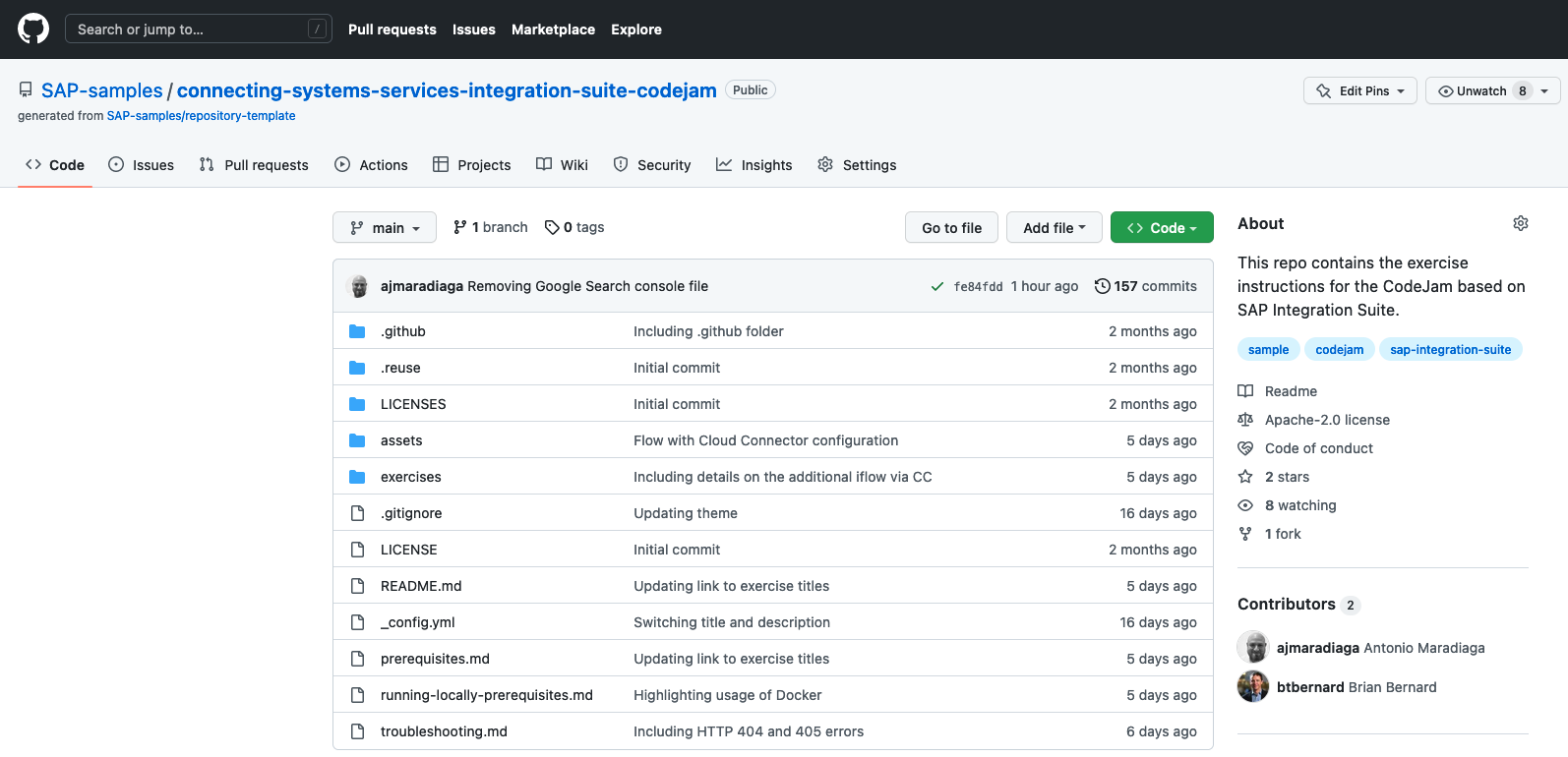Open the Apache-2.0 license link
The width and height of the screenshot is (1568, 757).
(1327, 420)
